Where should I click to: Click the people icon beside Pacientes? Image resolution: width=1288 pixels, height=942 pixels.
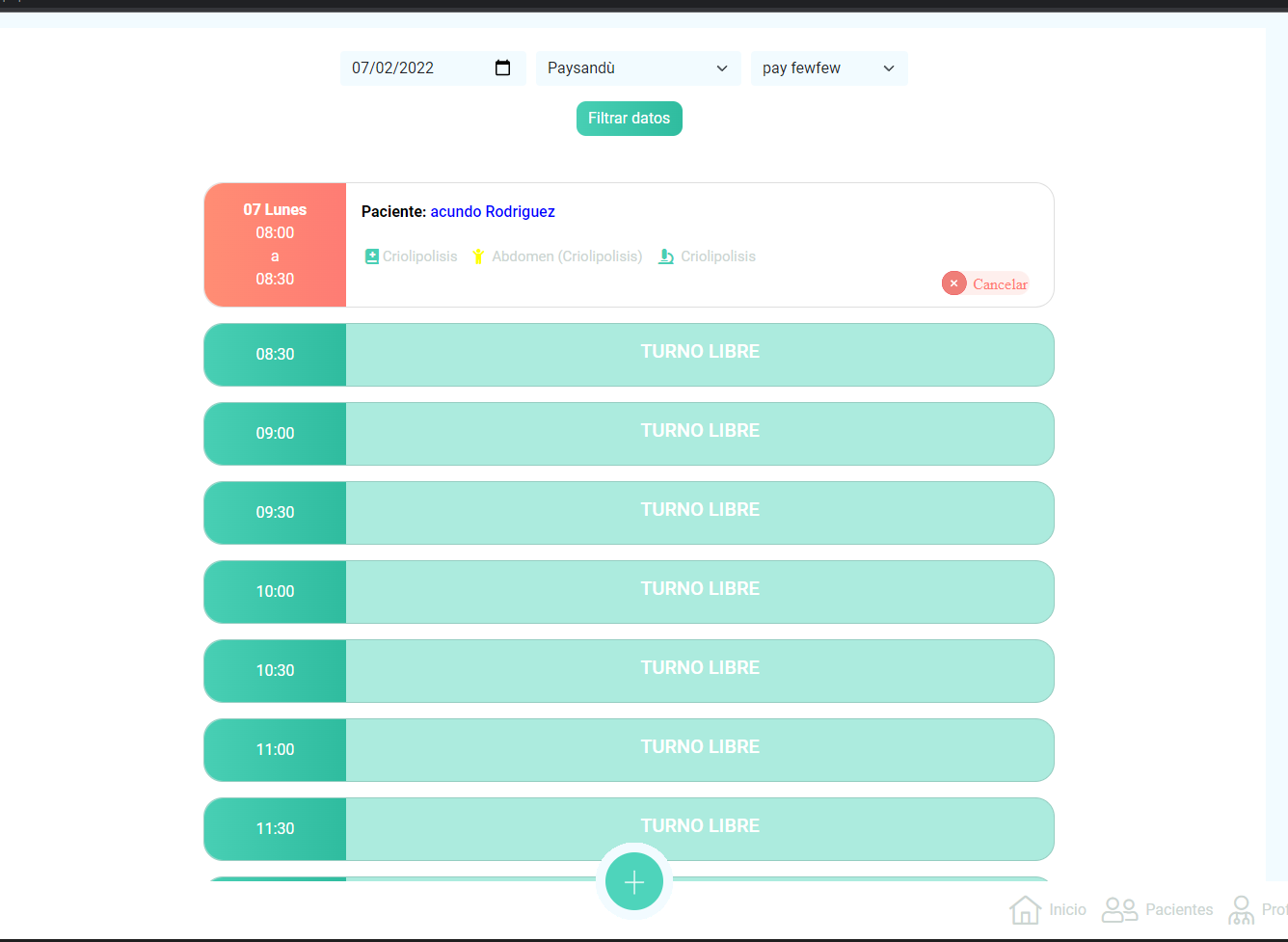click(x=1120, y=909)
